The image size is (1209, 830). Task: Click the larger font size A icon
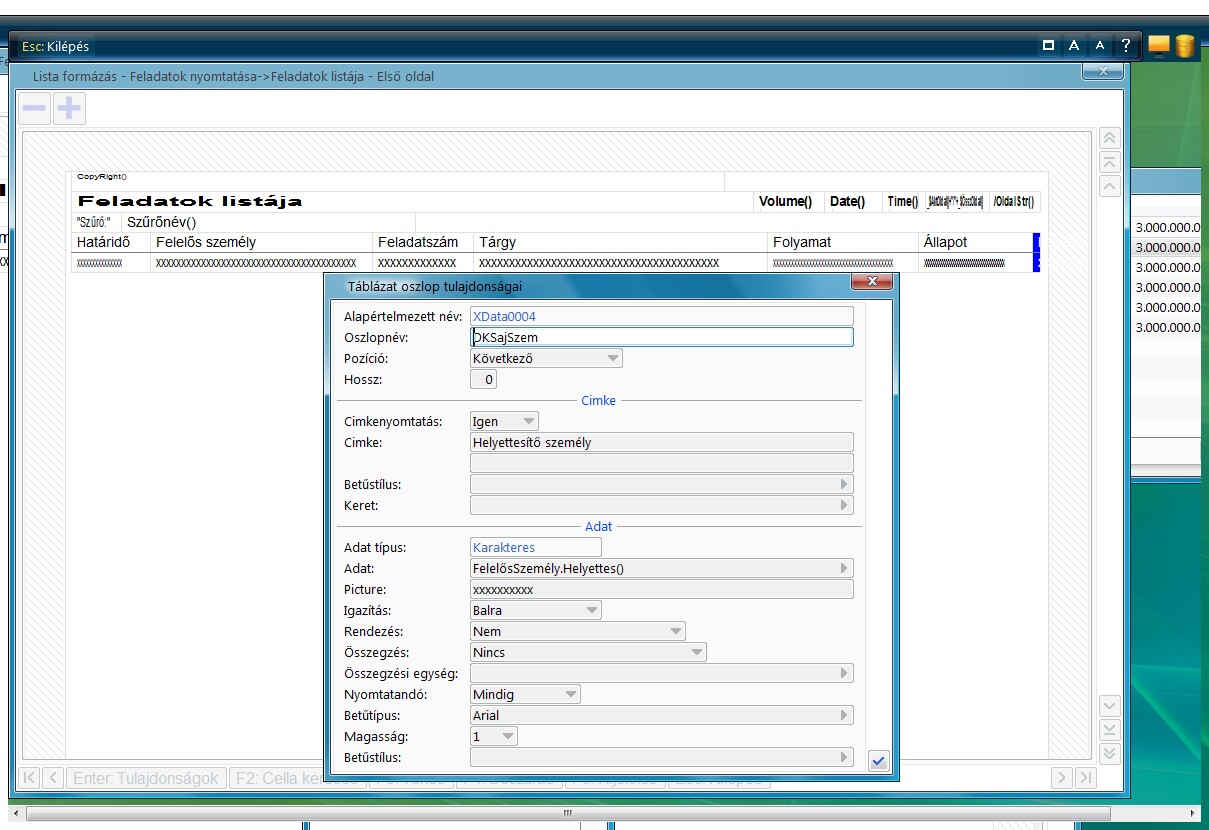pos(1073,45)
